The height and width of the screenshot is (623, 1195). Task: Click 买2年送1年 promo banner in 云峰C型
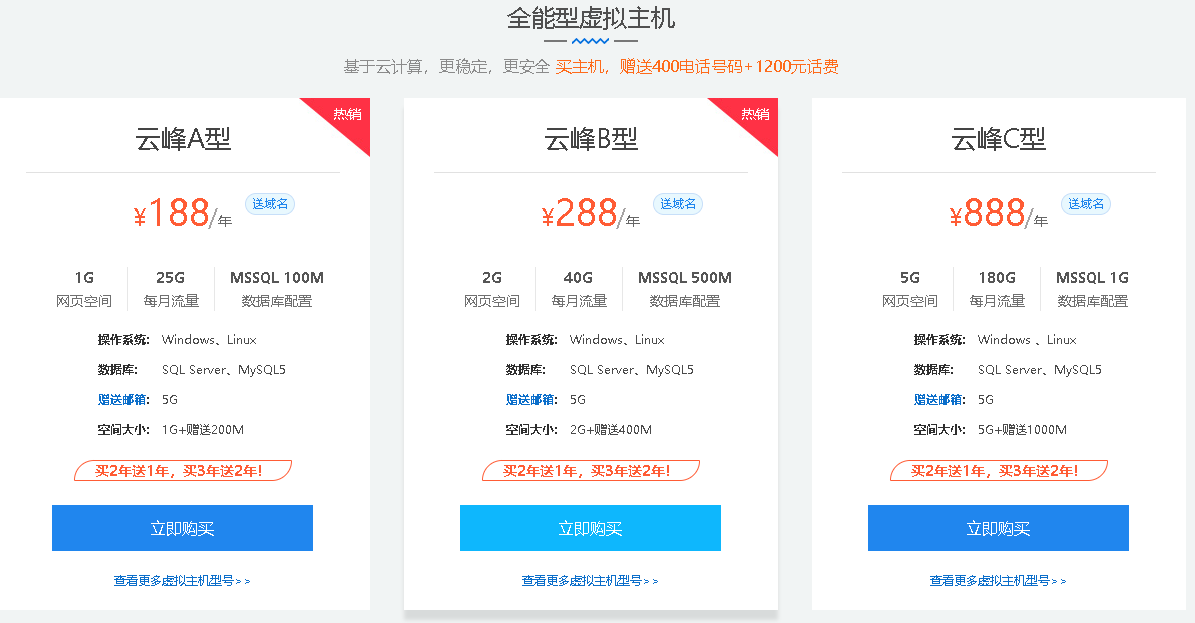tap(998, 470)
